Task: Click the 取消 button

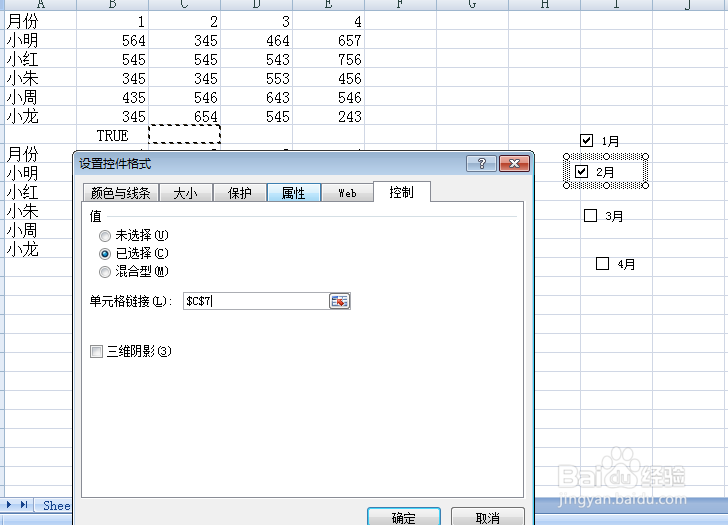Action: (488, 517)
